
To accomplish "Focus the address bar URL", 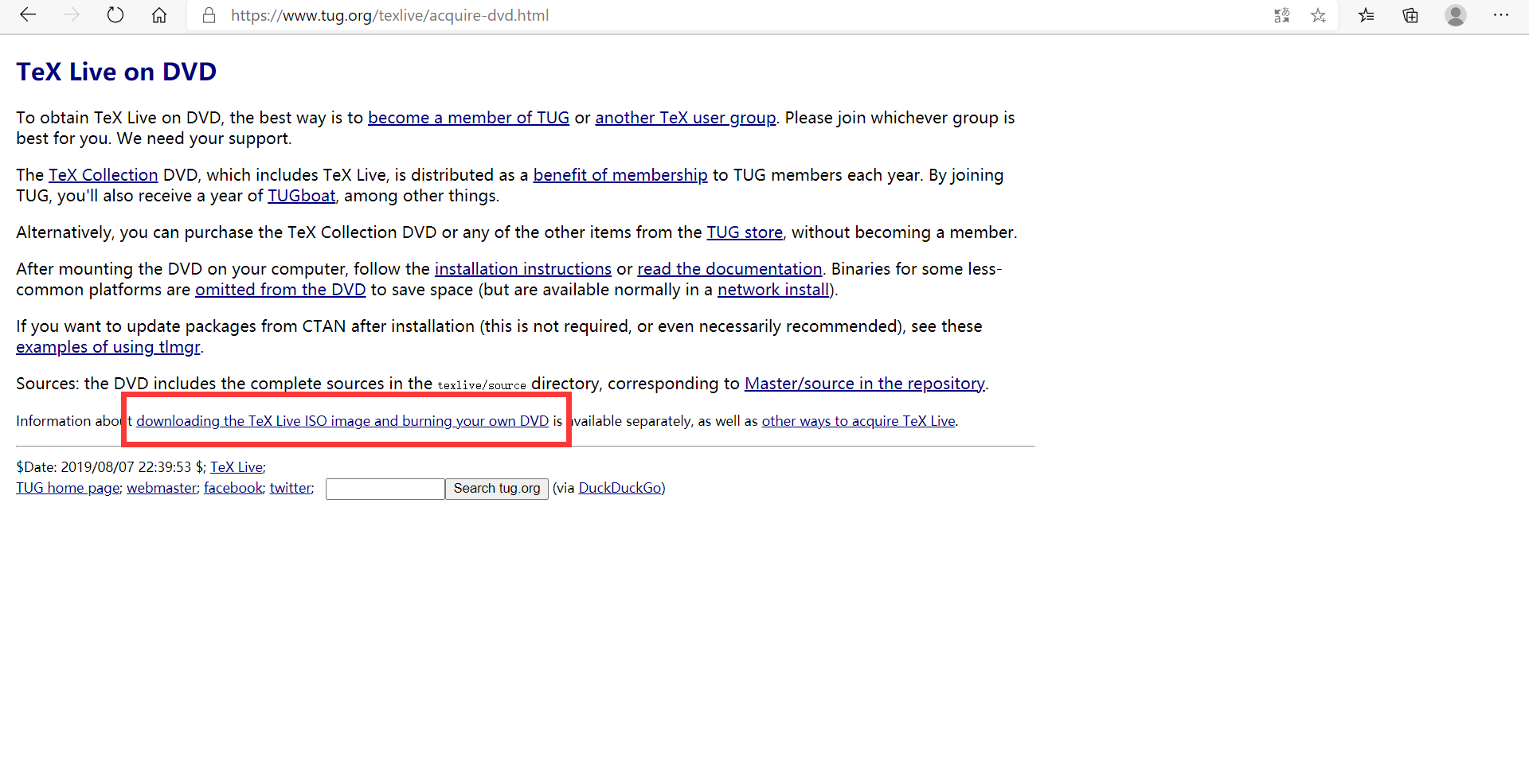I will [x=389, y=15].
